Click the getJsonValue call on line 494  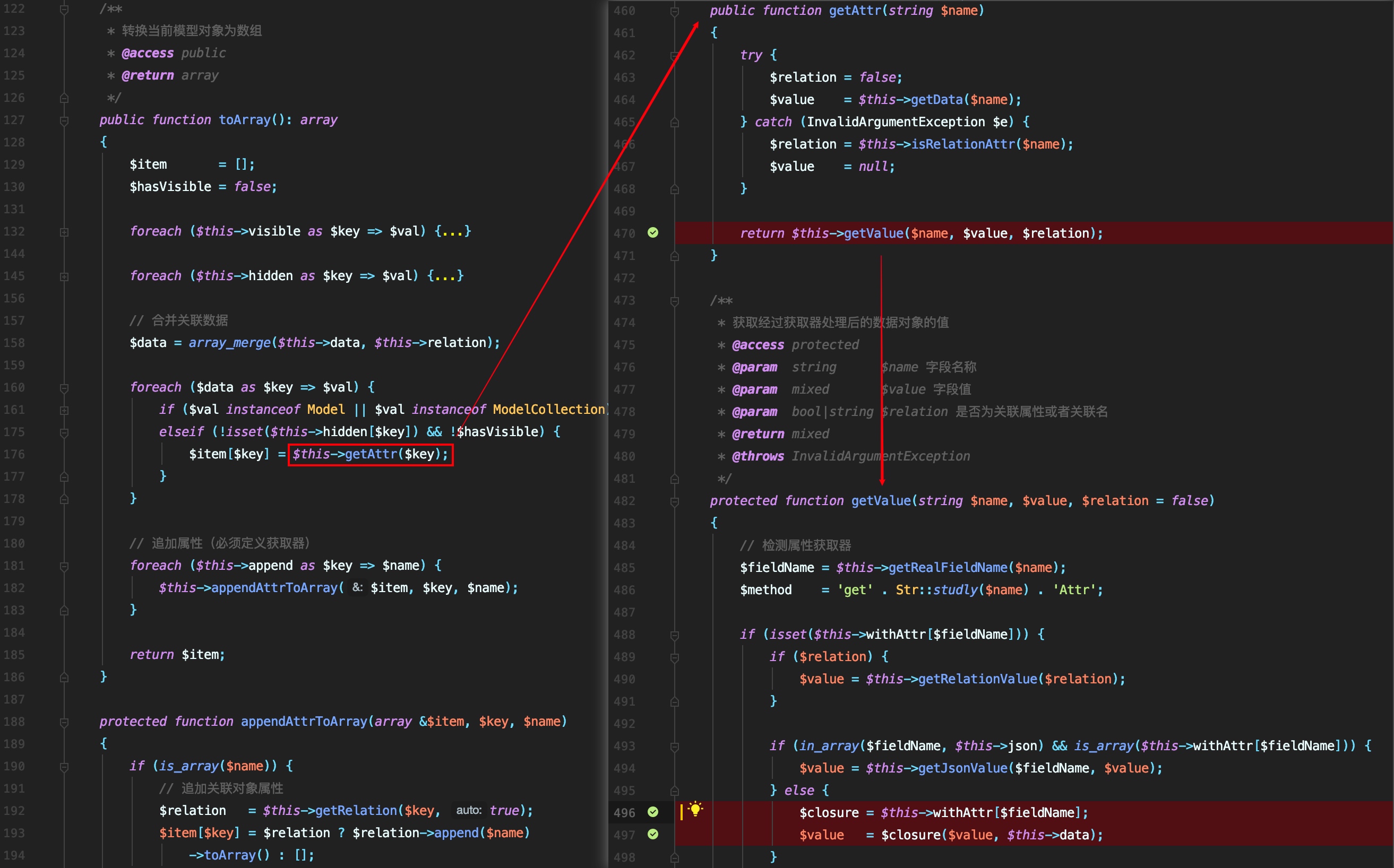[962, 768]
